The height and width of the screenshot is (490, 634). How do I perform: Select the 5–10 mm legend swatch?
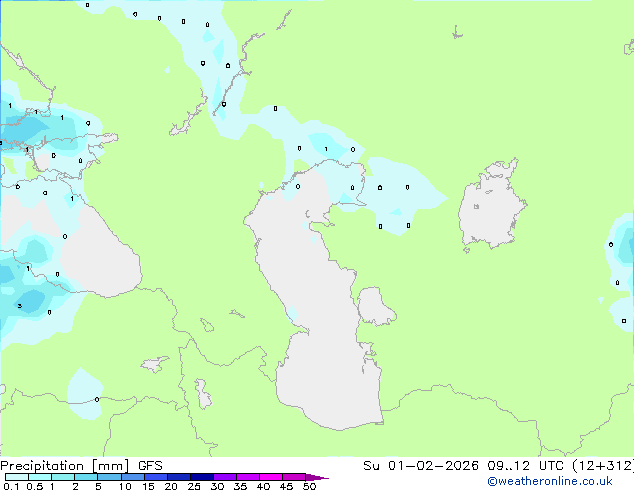tap(110, 477)
